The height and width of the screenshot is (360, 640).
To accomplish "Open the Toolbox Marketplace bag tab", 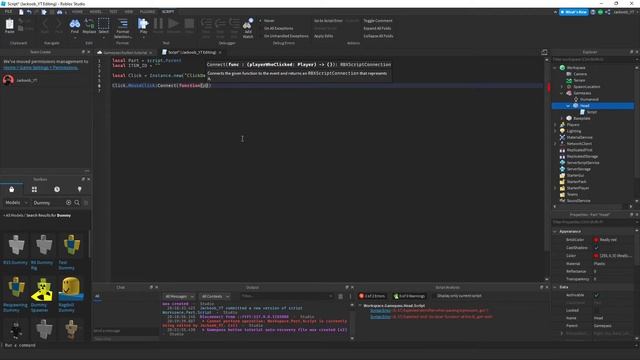I will (11, 189).
